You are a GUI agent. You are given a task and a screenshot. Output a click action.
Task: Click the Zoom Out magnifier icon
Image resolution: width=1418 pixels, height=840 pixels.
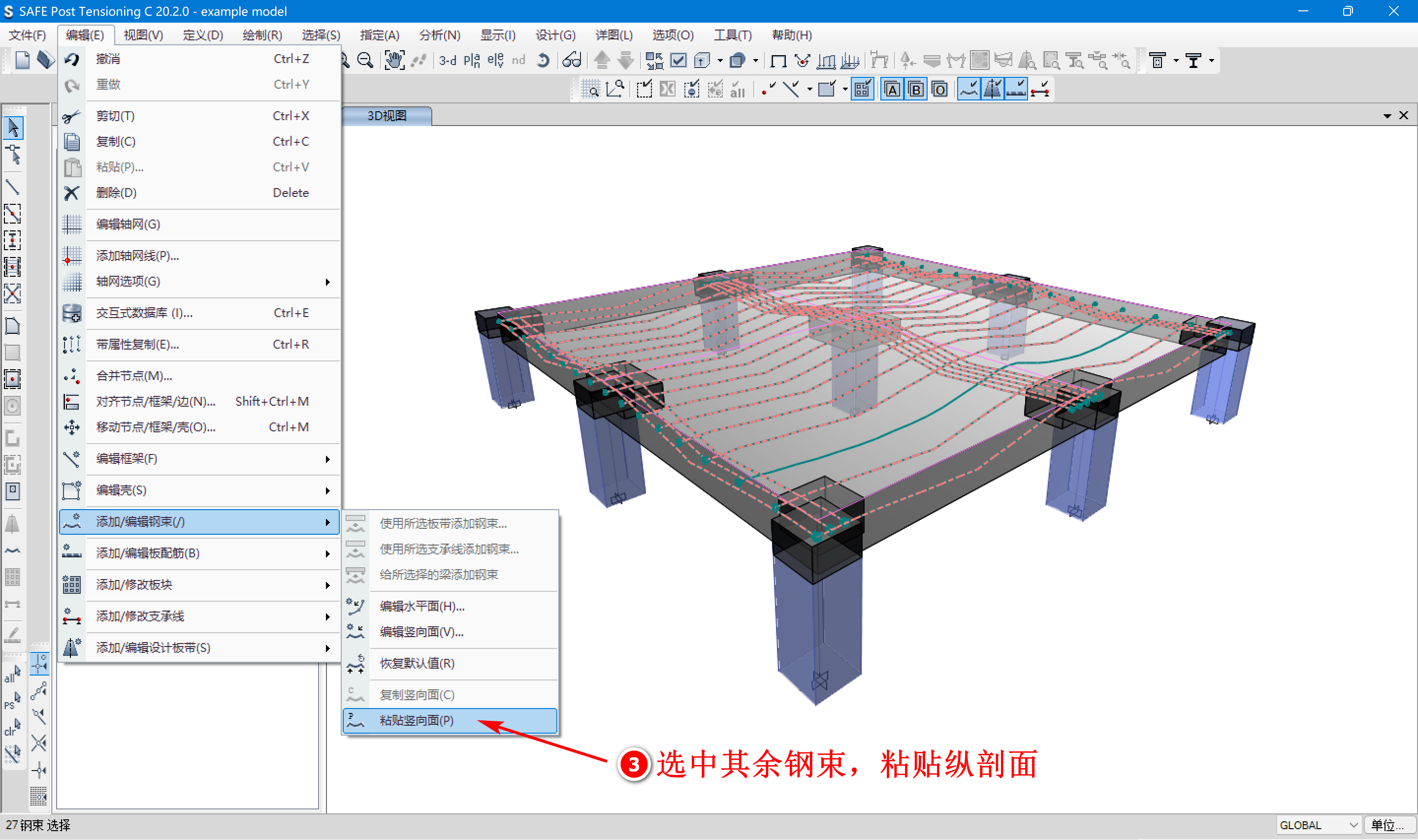(365, 60)
